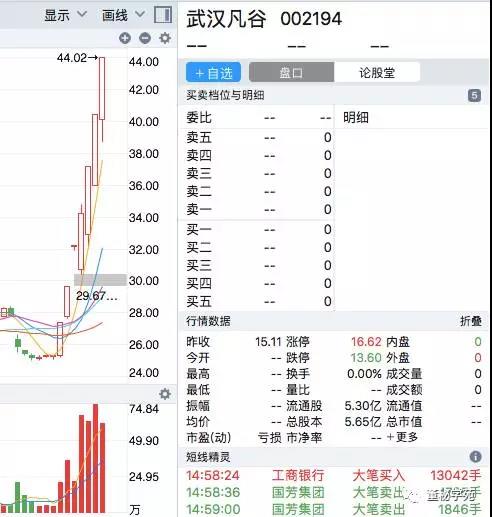Image resolution: width=492 pixels, height=517 pixels.
Task: Click 跌停 price 13.60
Action: pyautogui.click(x=366, y=357)
